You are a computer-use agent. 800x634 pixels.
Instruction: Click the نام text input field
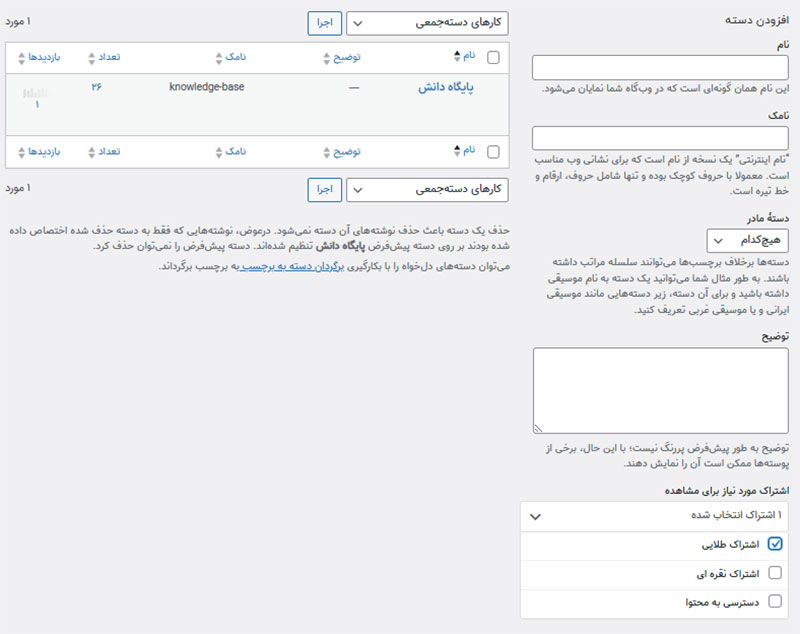(661, 68)
